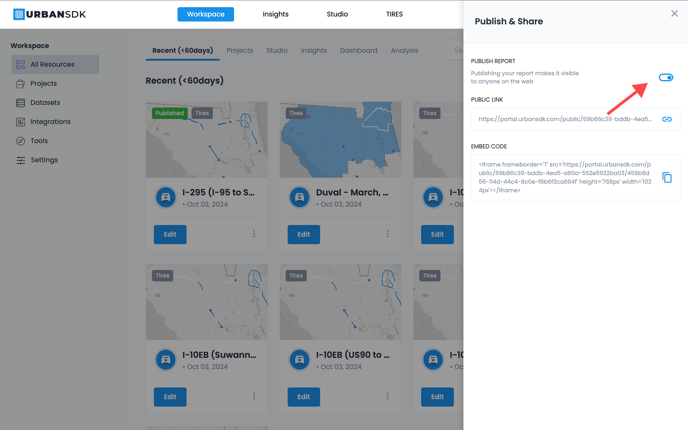Go to Insights in top navigation
The image size is (688, 430).
click(x=276, y=14)
